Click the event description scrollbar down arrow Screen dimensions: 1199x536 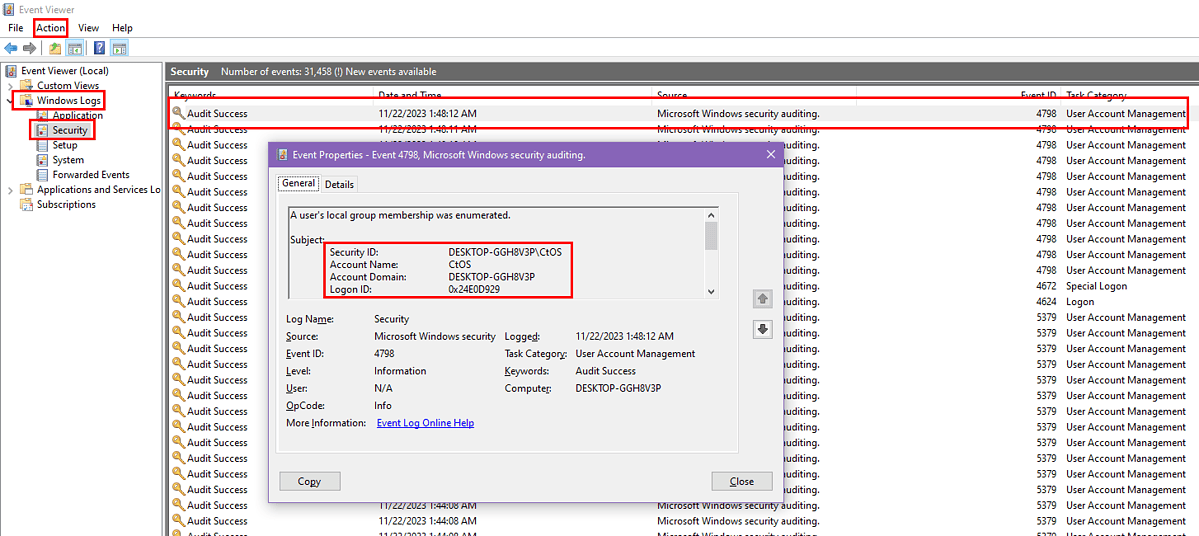point(711,291)
